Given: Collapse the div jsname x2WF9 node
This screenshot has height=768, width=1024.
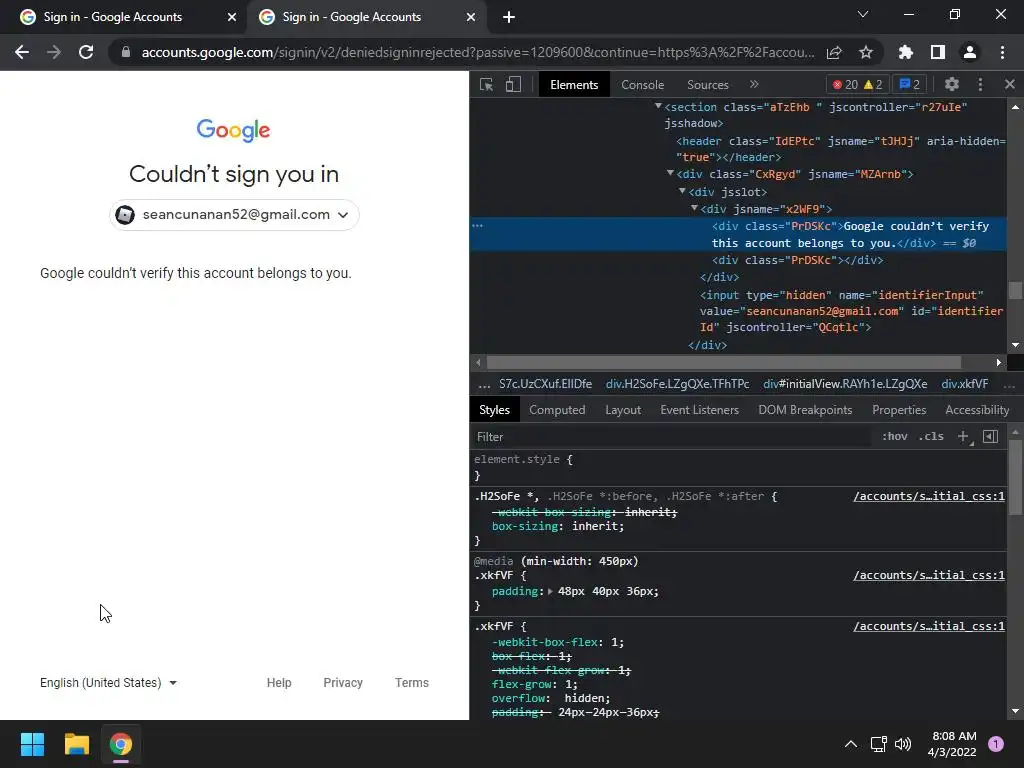Looking at the screenshot, I should tap(694, 208).
